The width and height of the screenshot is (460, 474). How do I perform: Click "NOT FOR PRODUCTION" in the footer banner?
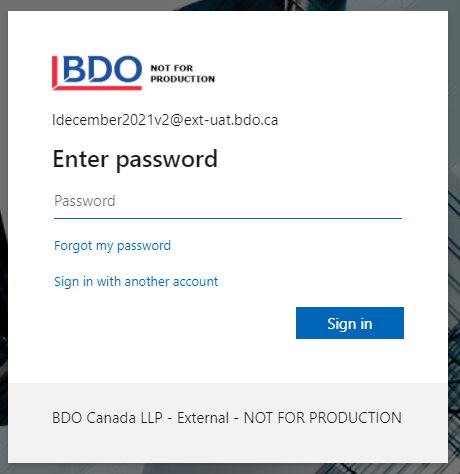tap(323, 418)
